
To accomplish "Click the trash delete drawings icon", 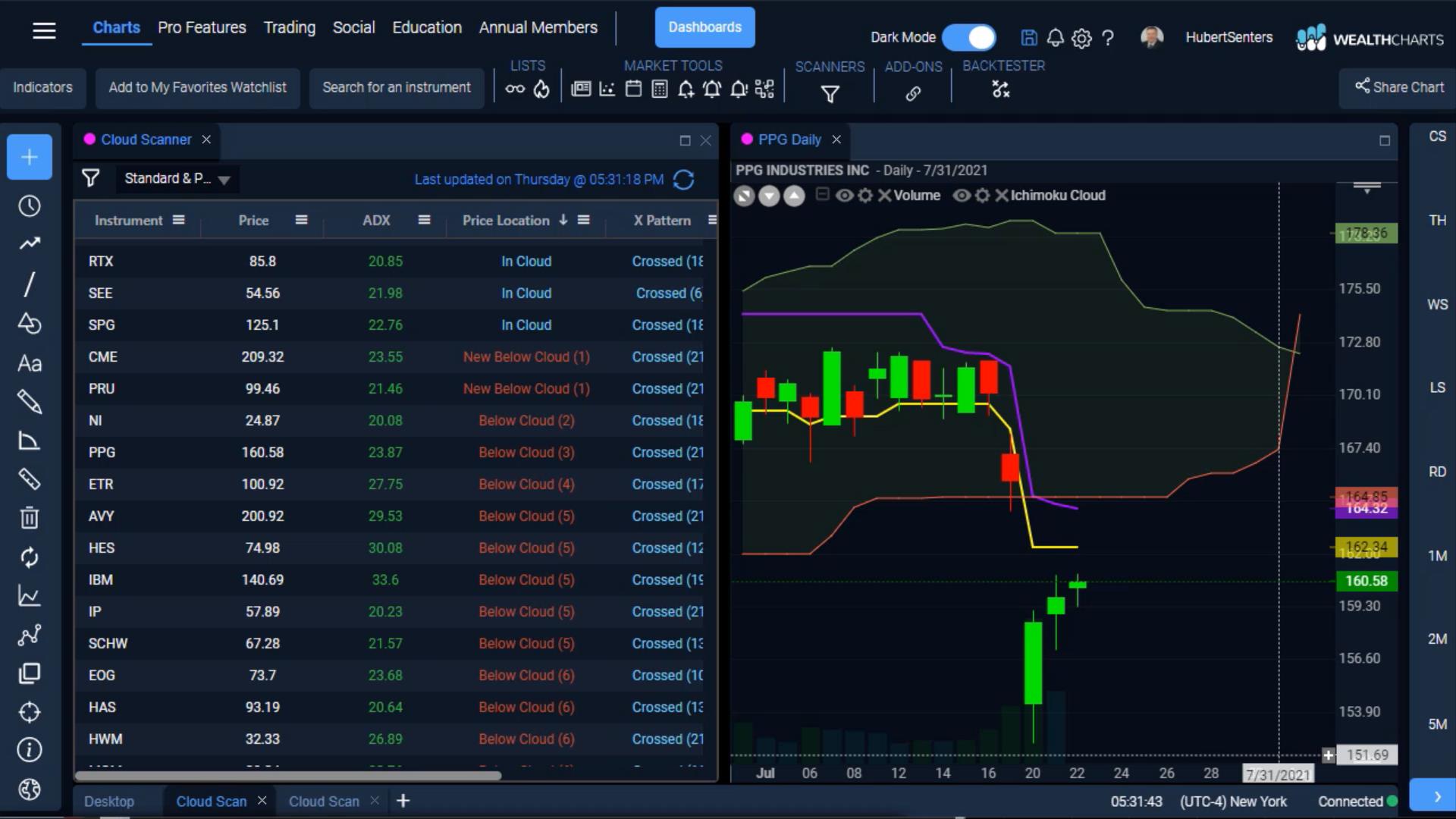I will click(30, 518).
